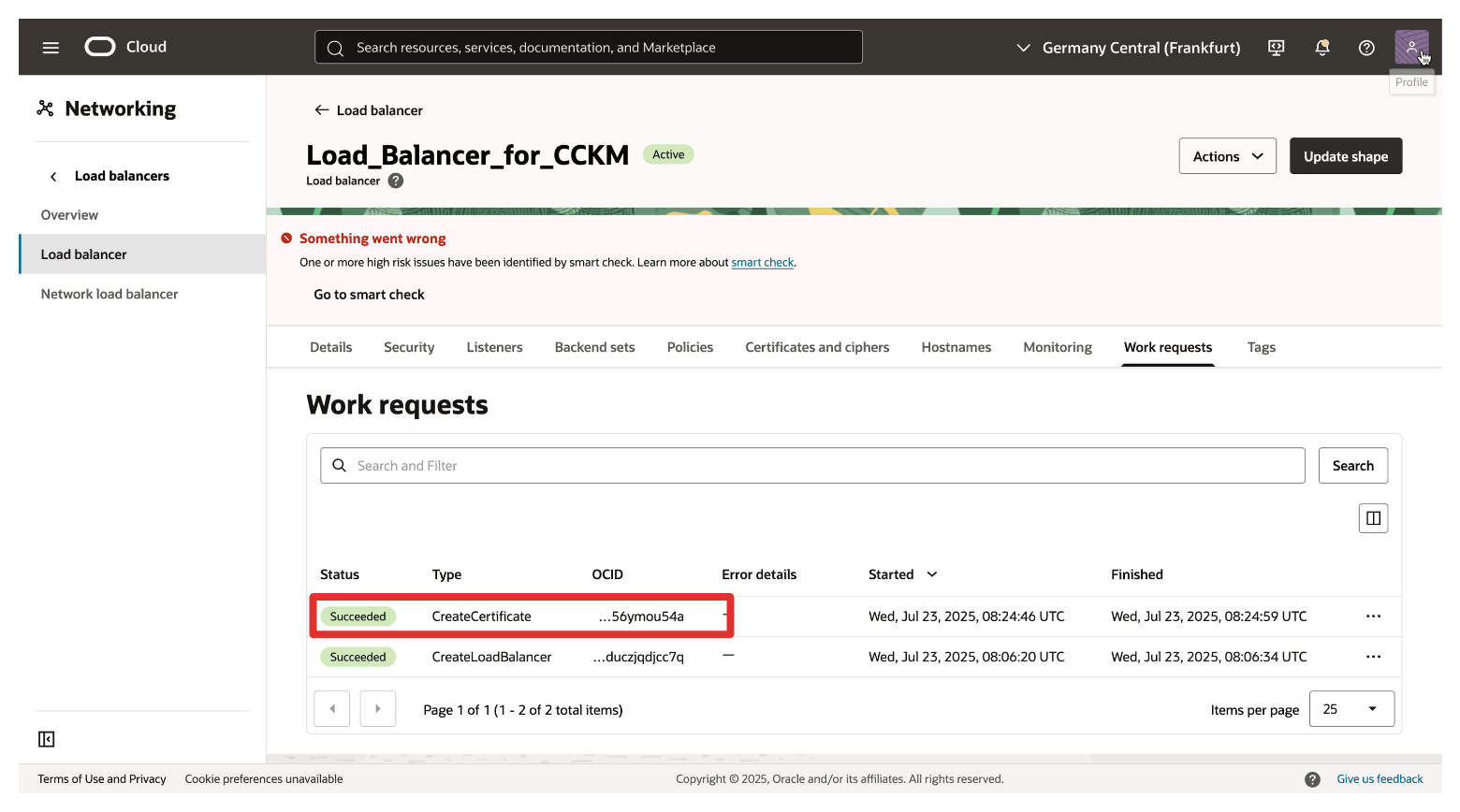Select Load balancer in the sidebar
The image size is (1460, 812).
tap(142, 254)
